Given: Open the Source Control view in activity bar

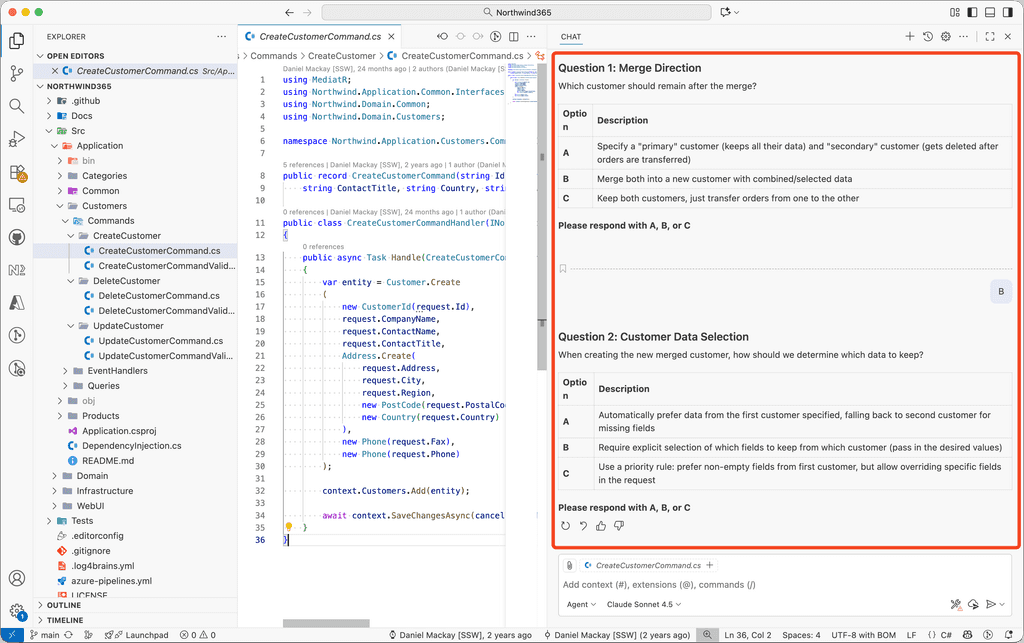Looking at the screenshot, I should point(17,73).
